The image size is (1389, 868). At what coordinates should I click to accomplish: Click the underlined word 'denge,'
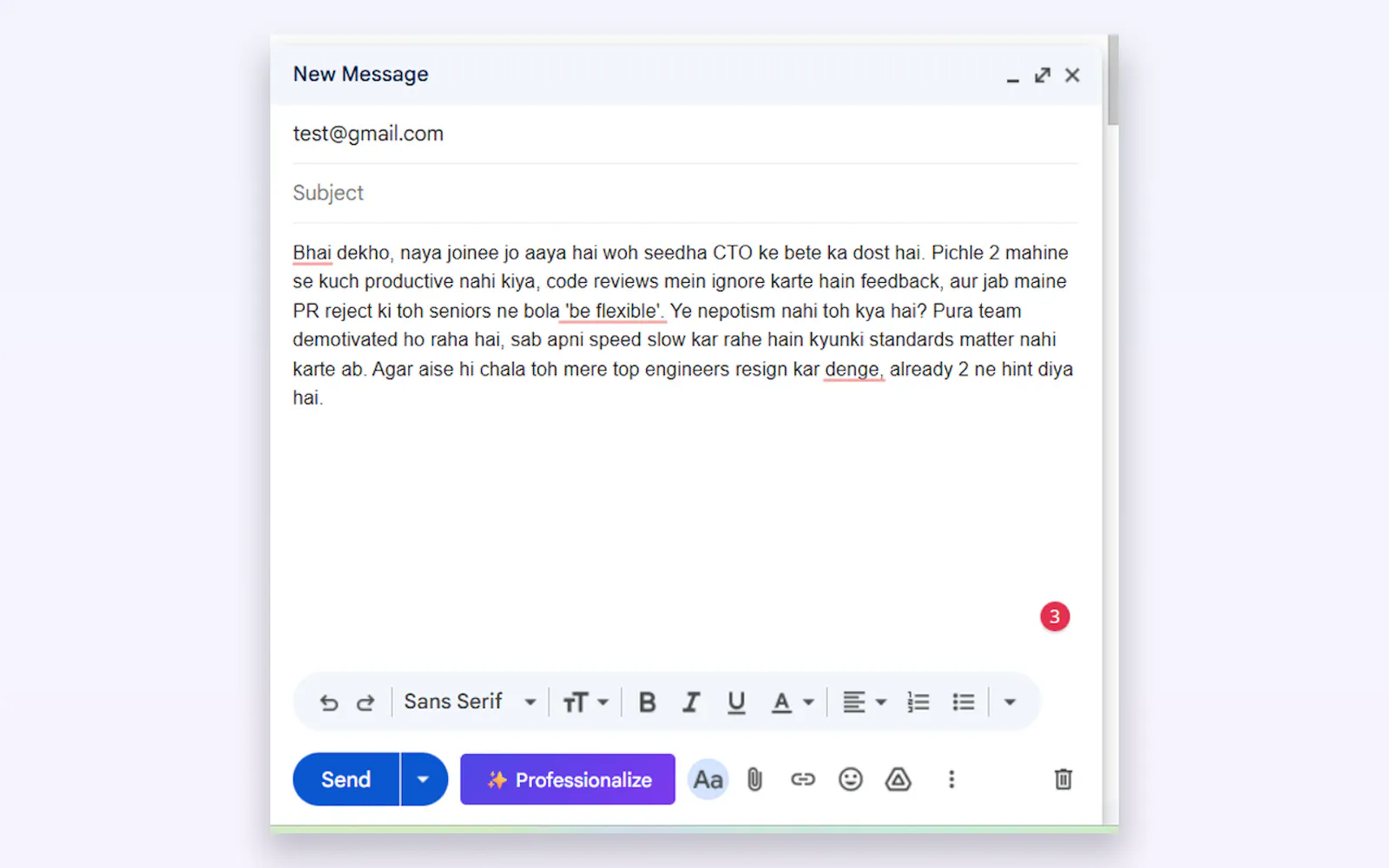click(x=853, y=369)
